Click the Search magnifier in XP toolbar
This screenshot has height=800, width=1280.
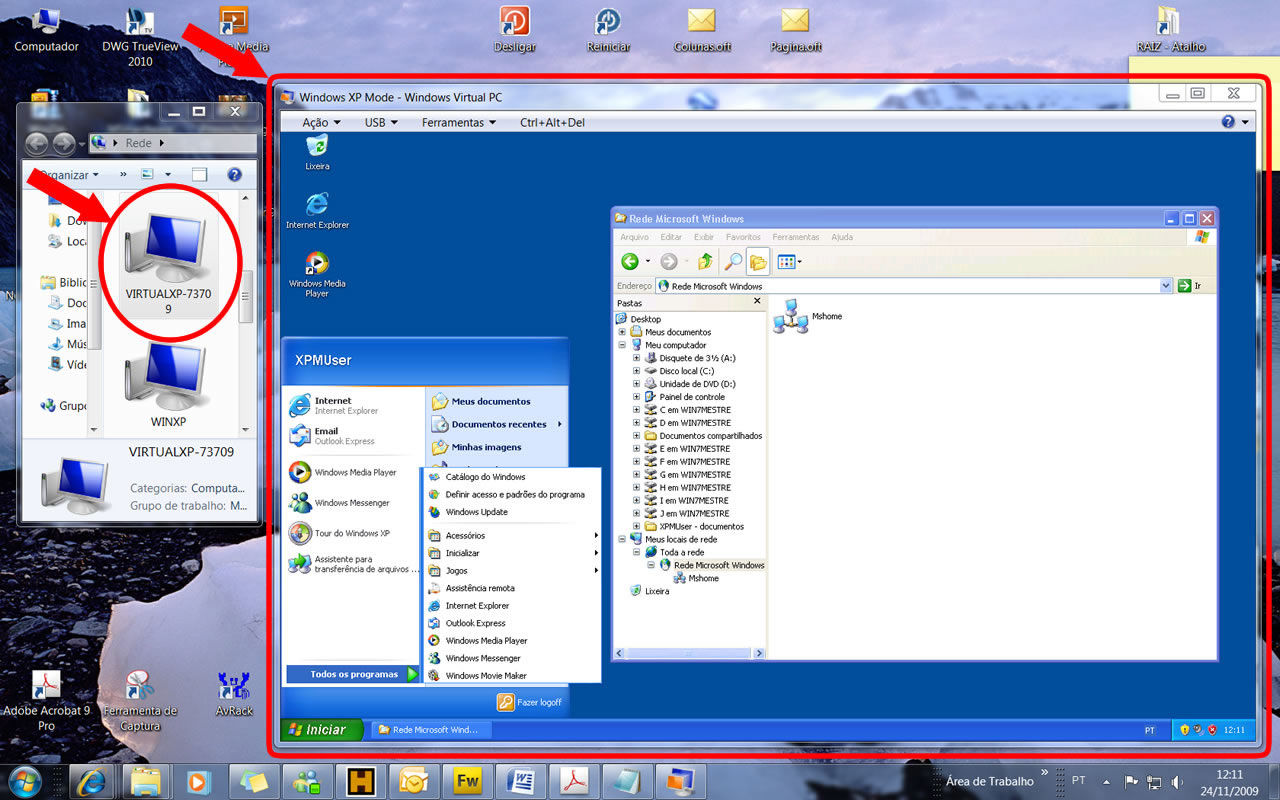(733, 261)
